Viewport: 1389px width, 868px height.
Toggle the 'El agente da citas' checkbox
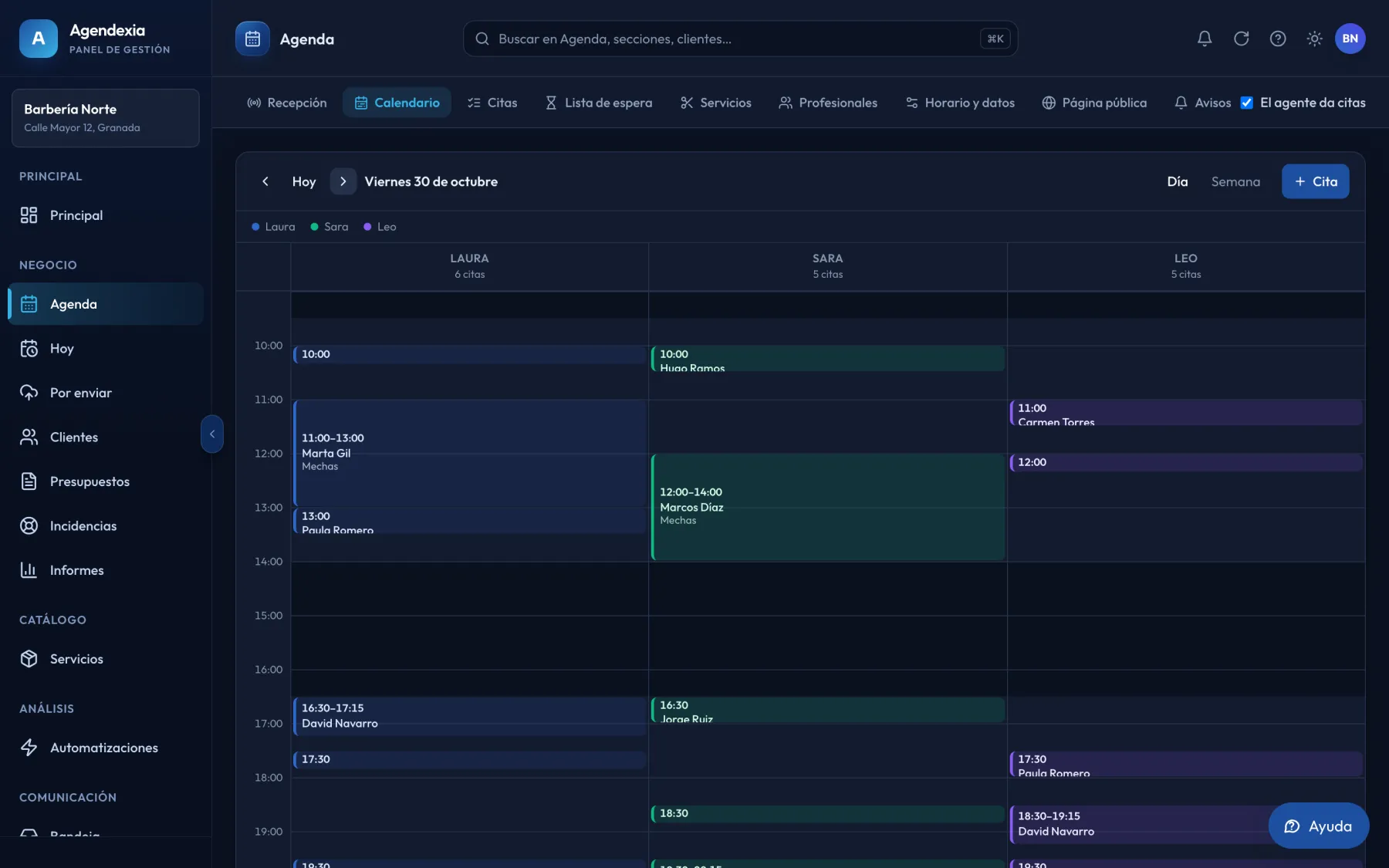coord(1246,103)
